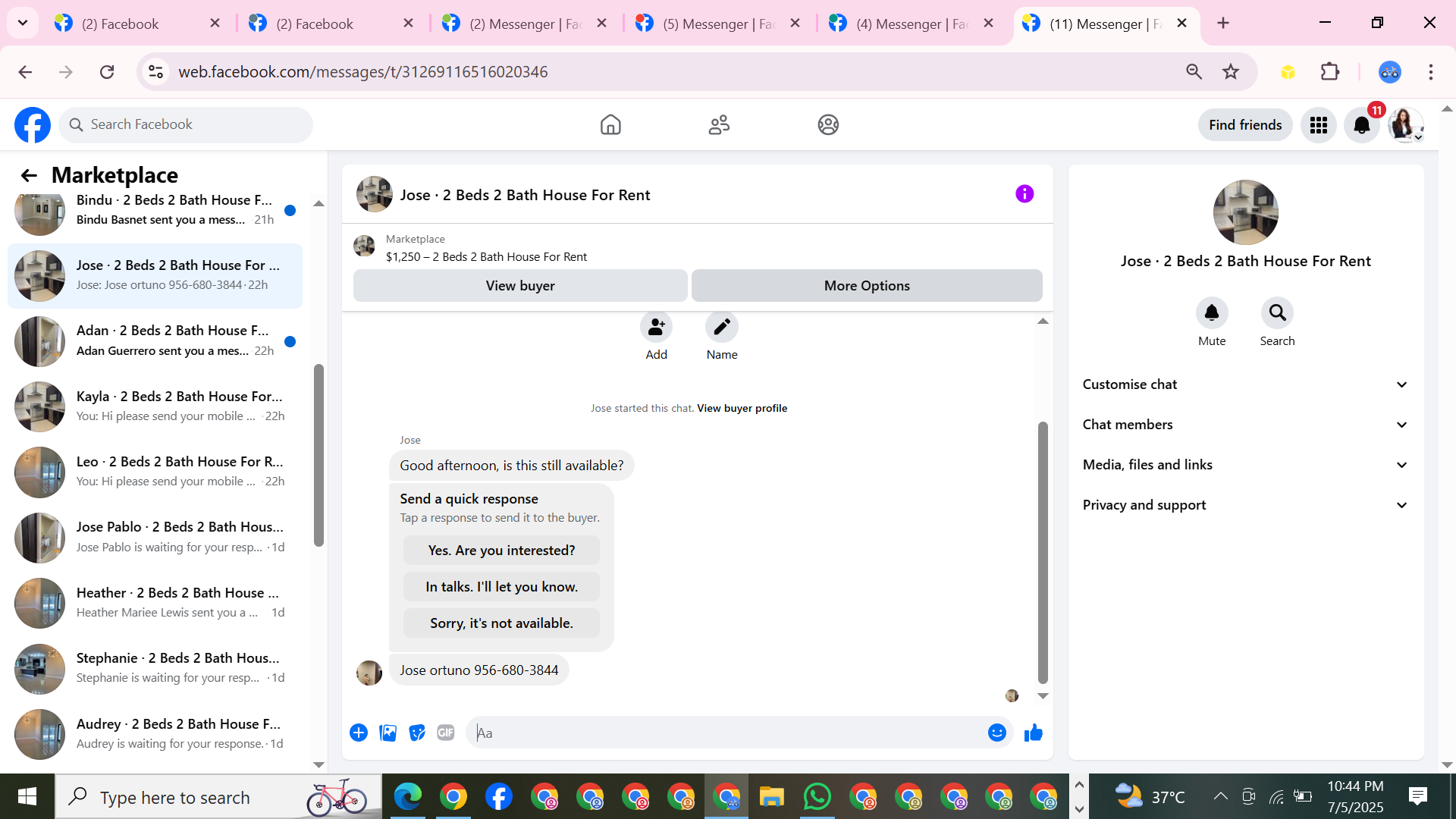The image size is (1456, 819).
Task: Open the Notifications bell icon
Action: (x=1361, y=125)
